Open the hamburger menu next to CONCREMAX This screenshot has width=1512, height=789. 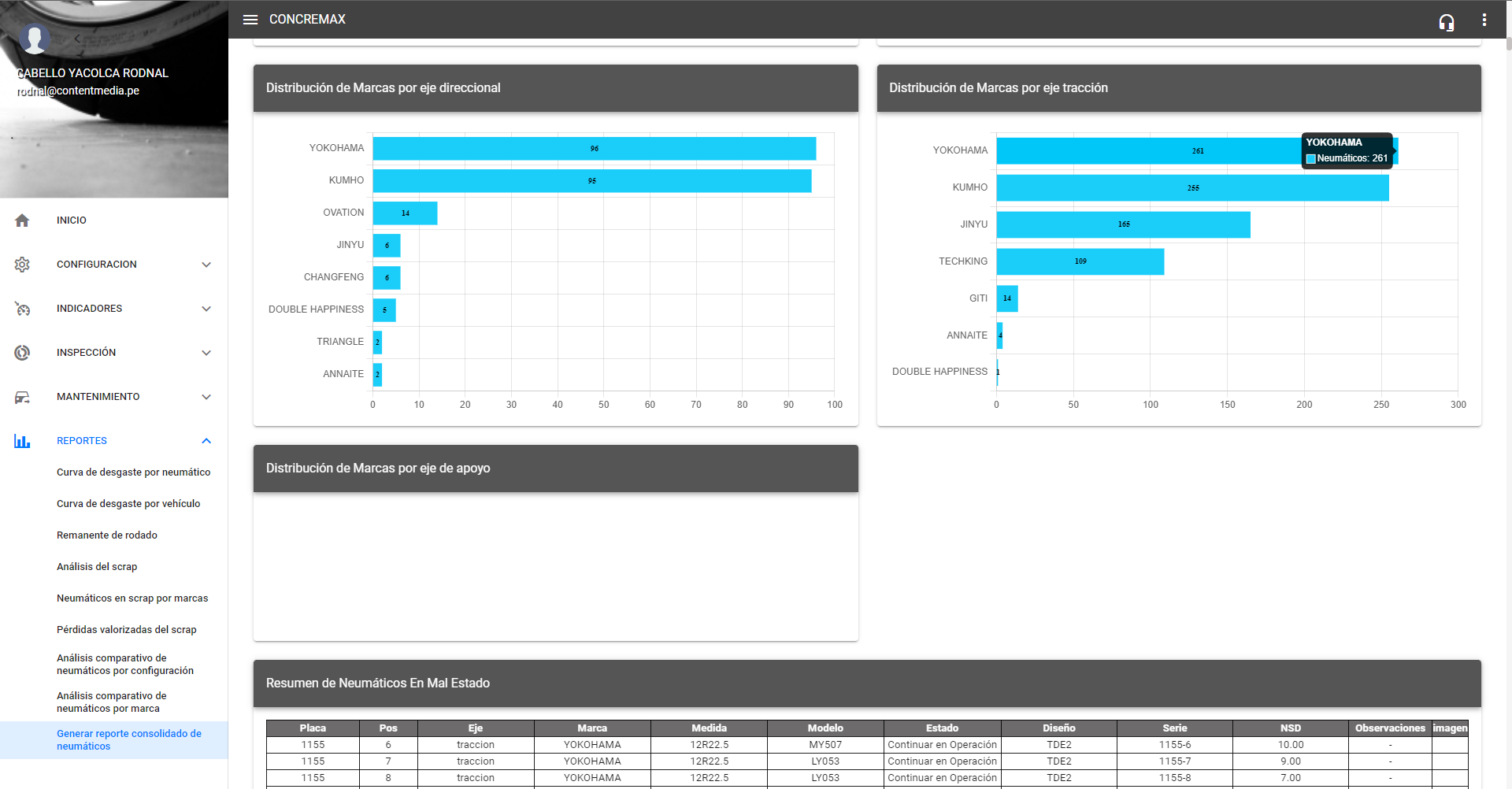tap(250, 20)
